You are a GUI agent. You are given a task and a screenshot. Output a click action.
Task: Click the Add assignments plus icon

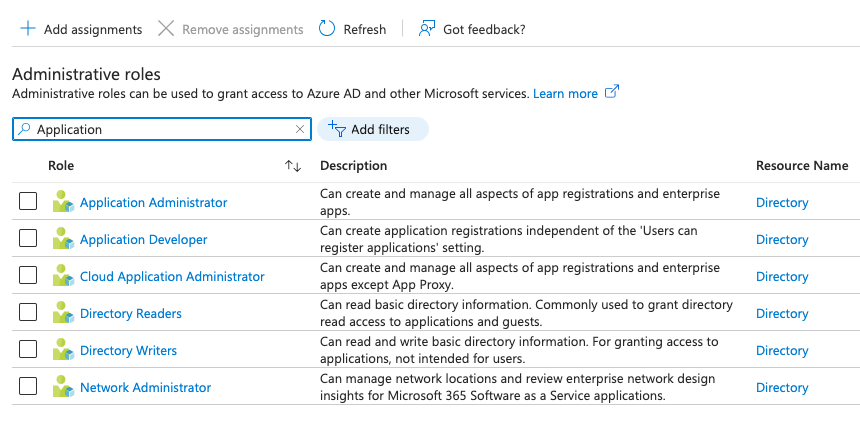point(28,29)
